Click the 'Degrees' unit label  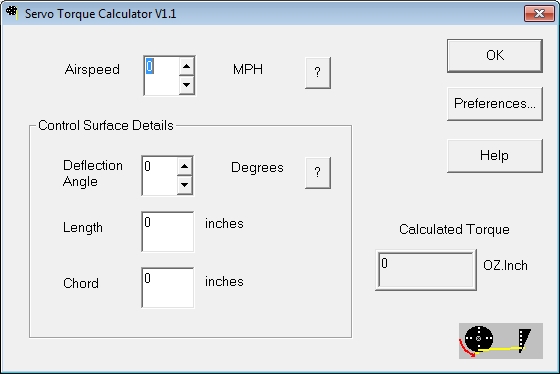click(x=257, y=168)
